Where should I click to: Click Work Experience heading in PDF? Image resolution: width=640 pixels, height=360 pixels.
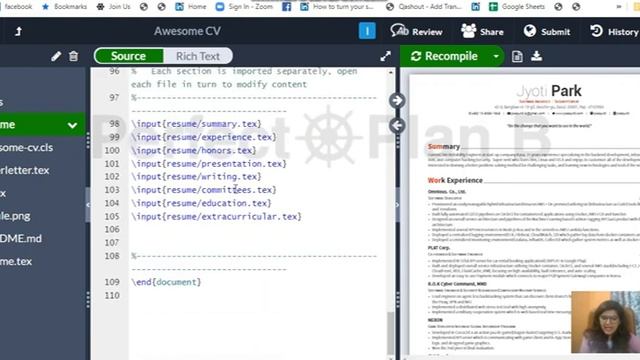[x=455, y=180]
